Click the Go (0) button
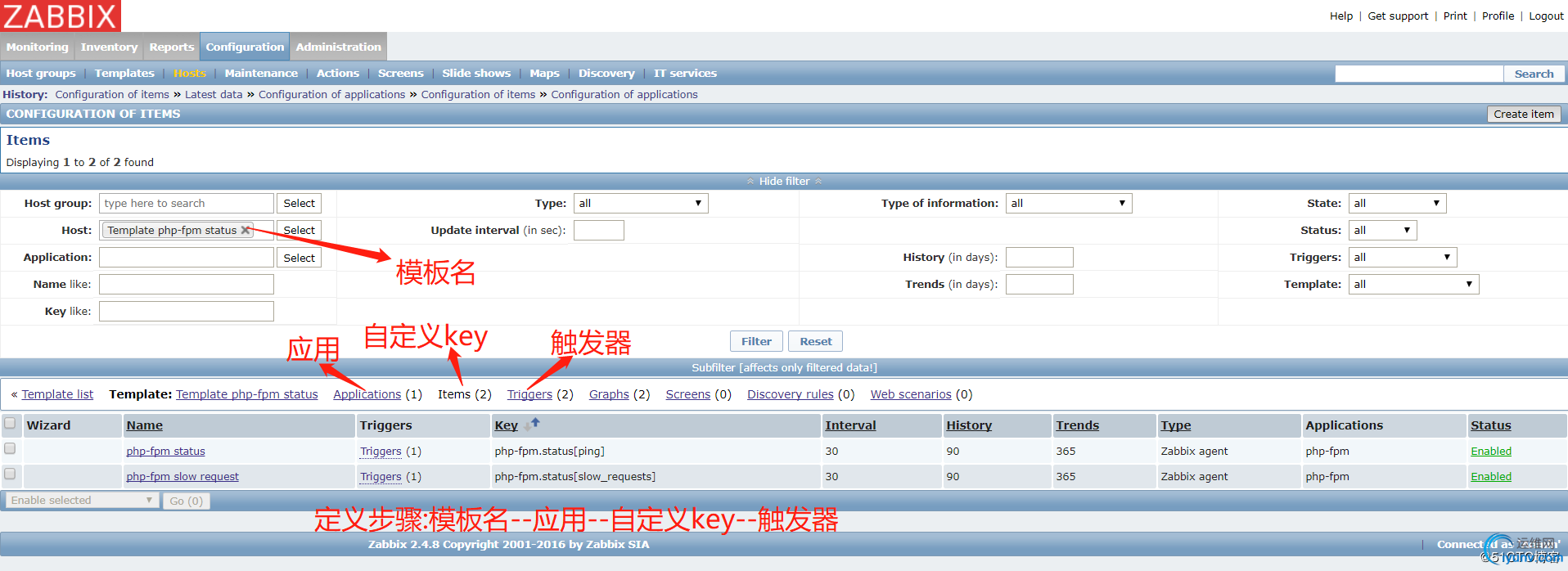 [187, 501]
